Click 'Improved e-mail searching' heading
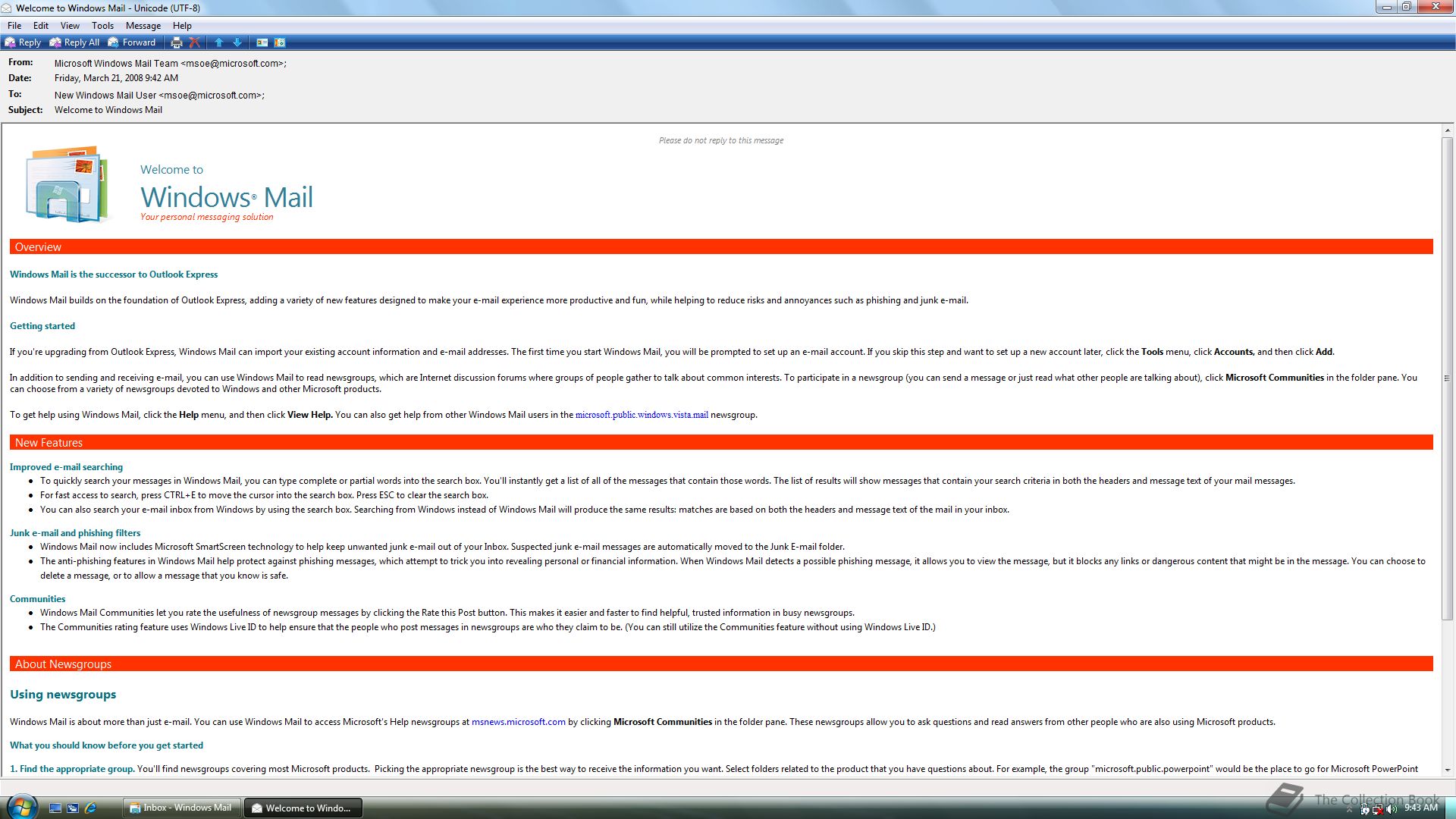This screenshot has width=1456, height=819. [x=66, y=467]
